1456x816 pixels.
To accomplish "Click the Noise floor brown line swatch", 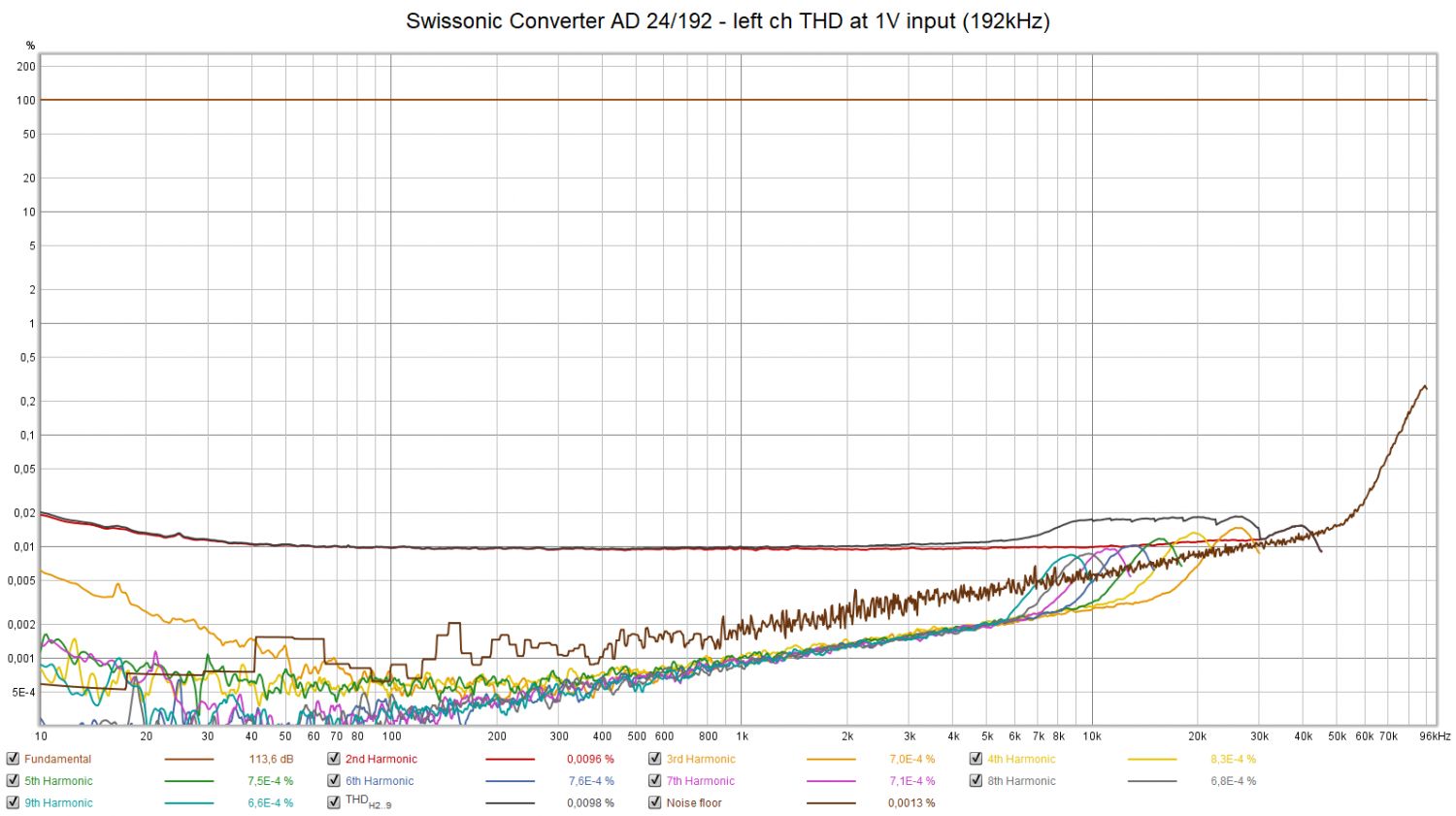I will click(832, 803).
